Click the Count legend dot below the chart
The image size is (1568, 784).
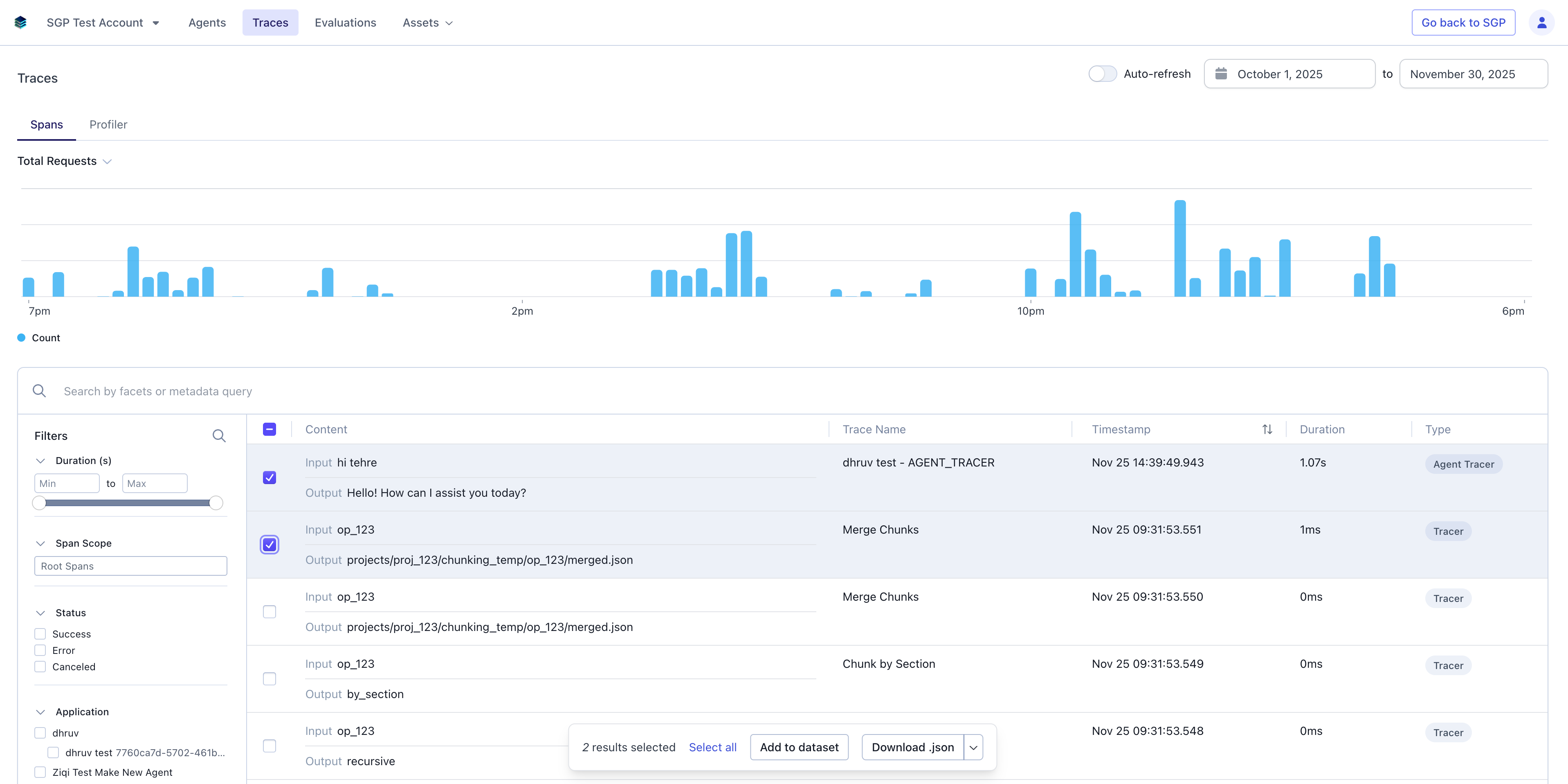[21, 337]
